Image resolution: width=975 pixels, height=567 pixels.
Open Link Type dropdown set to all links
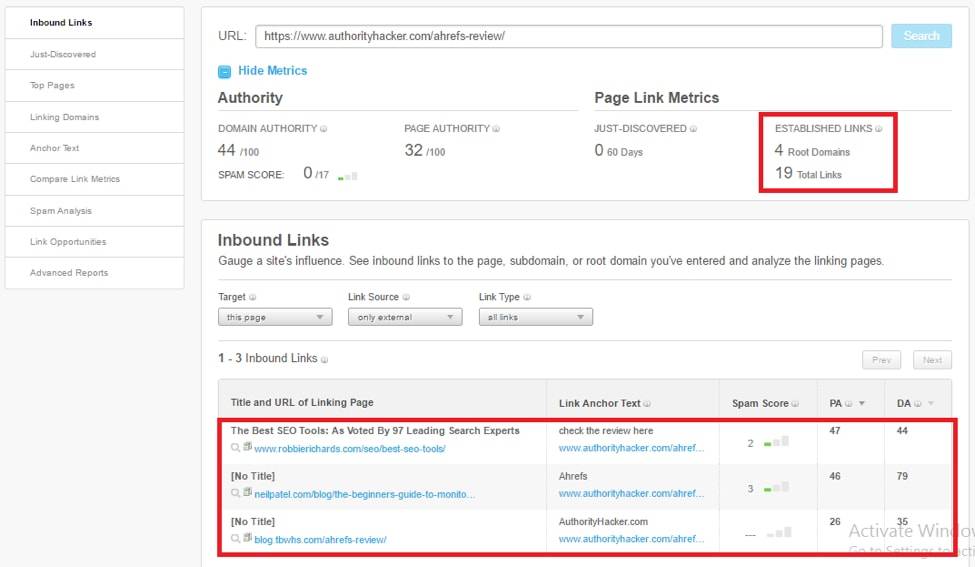pyautogui.click(x=535, y=317)
